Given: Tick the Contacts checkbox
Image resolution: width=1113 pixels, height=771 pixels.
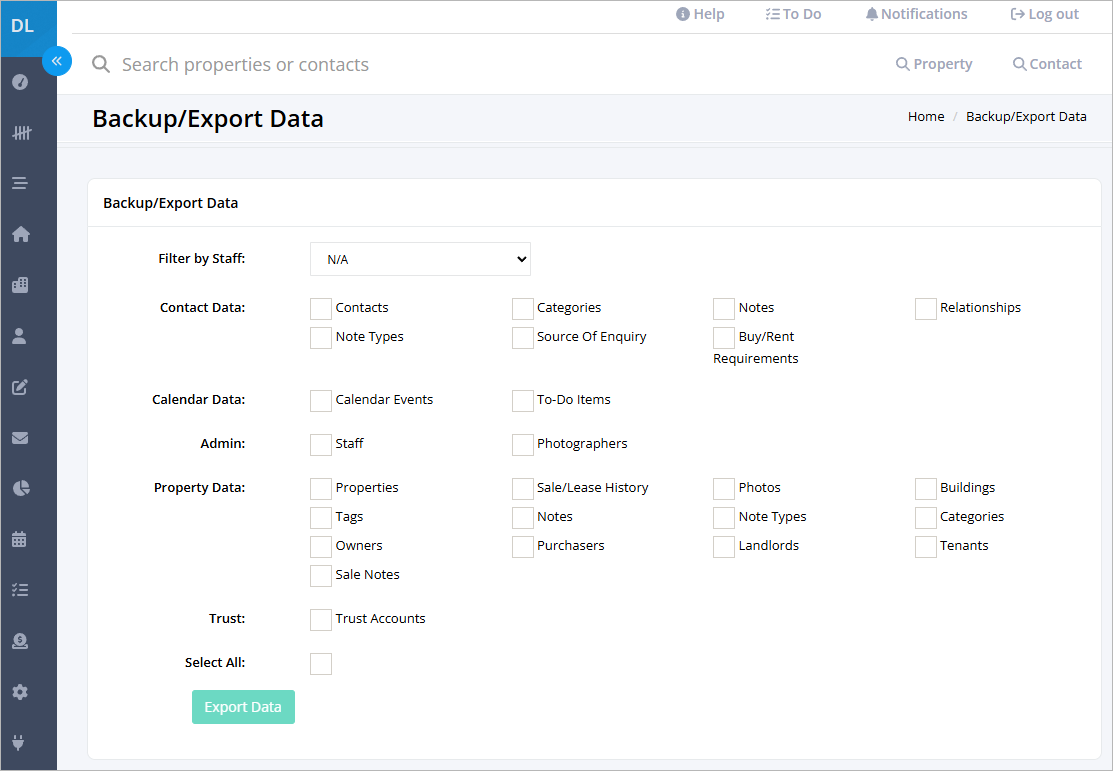Looking at the screenshot, I should 321,309.
